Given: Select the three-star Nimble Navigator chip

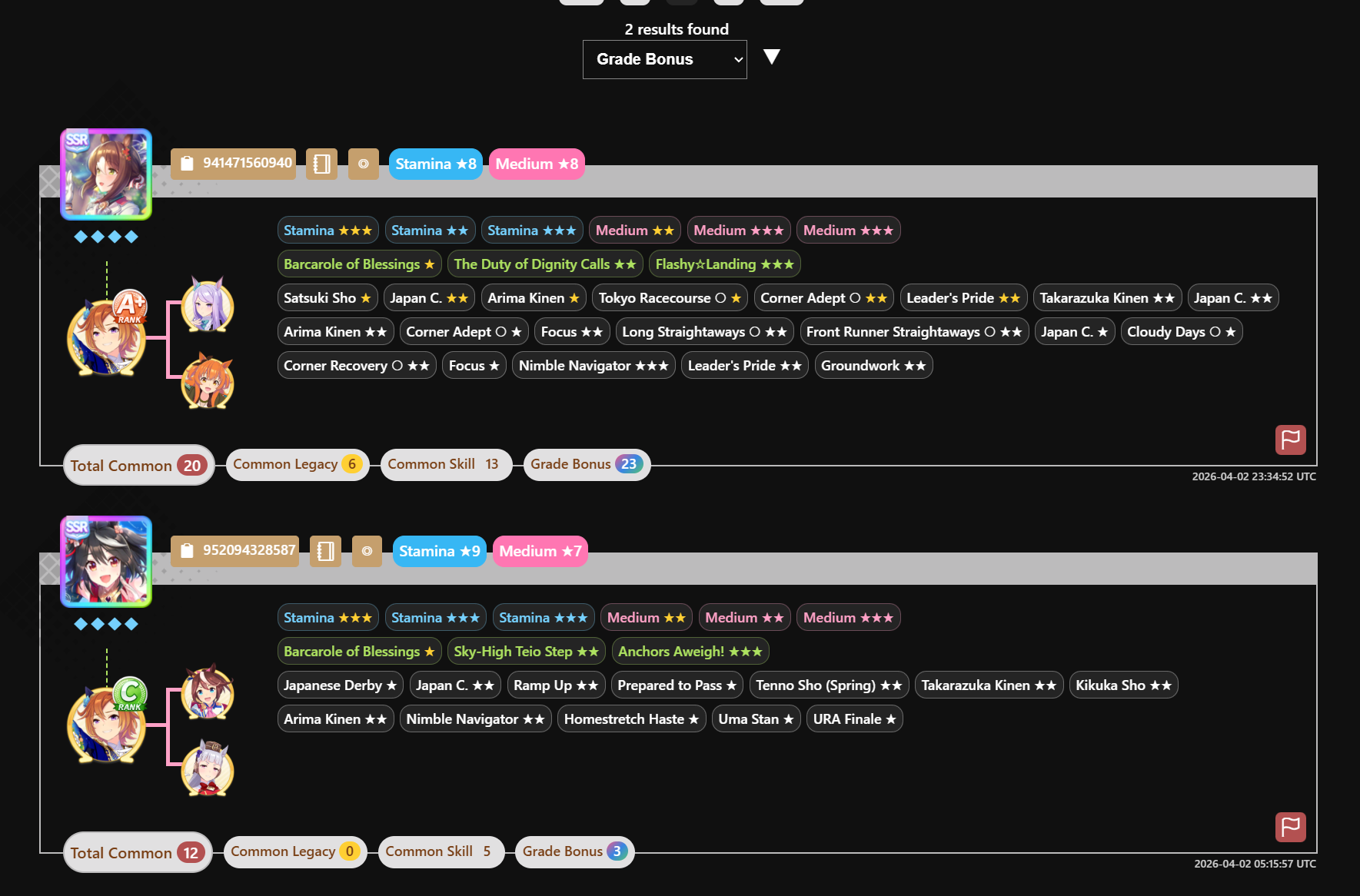Looking at the screenshot, I should 594,366.
